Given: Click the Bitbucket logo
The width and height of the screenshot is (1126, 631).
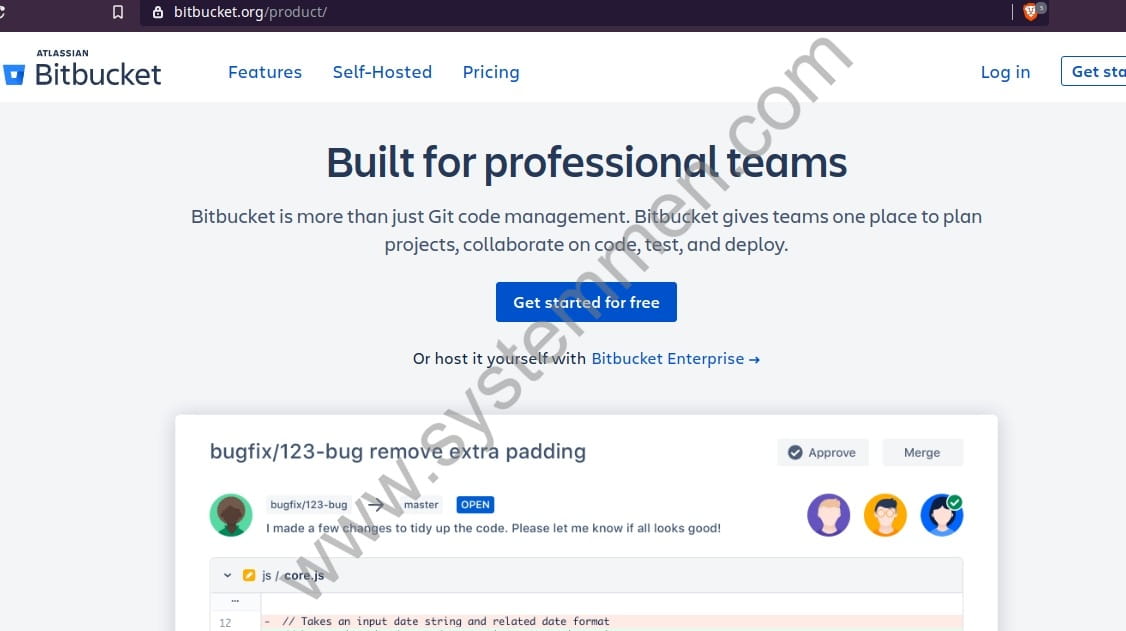Looking at the screenshot, I should tap(82, 69).
